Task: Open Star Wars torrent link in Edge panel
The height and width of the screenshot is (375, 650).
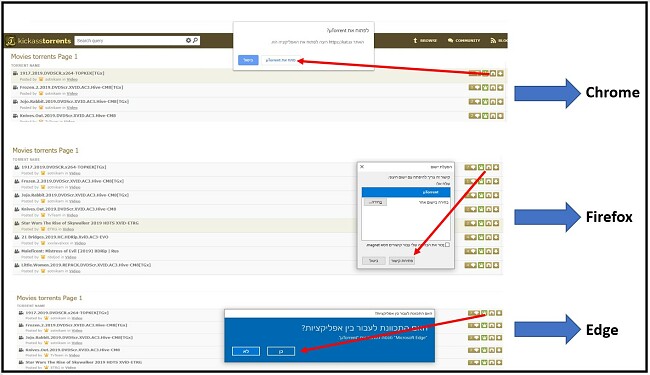Action: (83, 362)
